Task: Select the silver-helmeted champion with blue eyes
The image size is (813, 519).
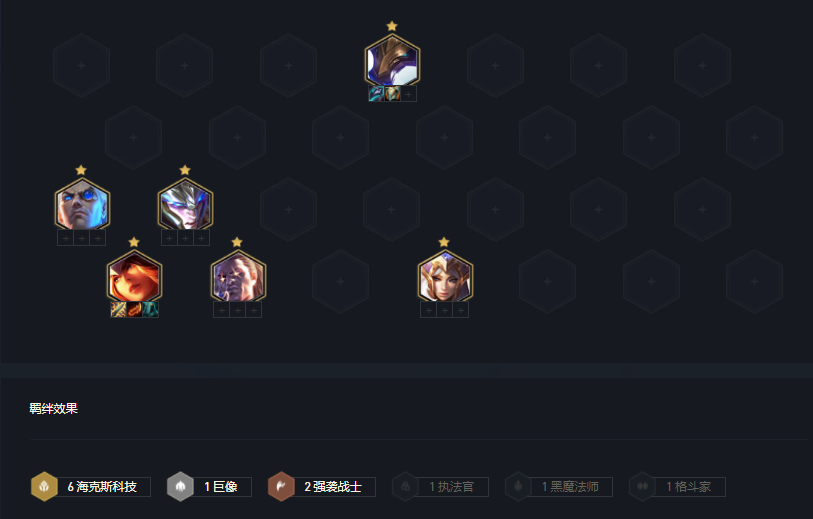Action: (186, 205)
